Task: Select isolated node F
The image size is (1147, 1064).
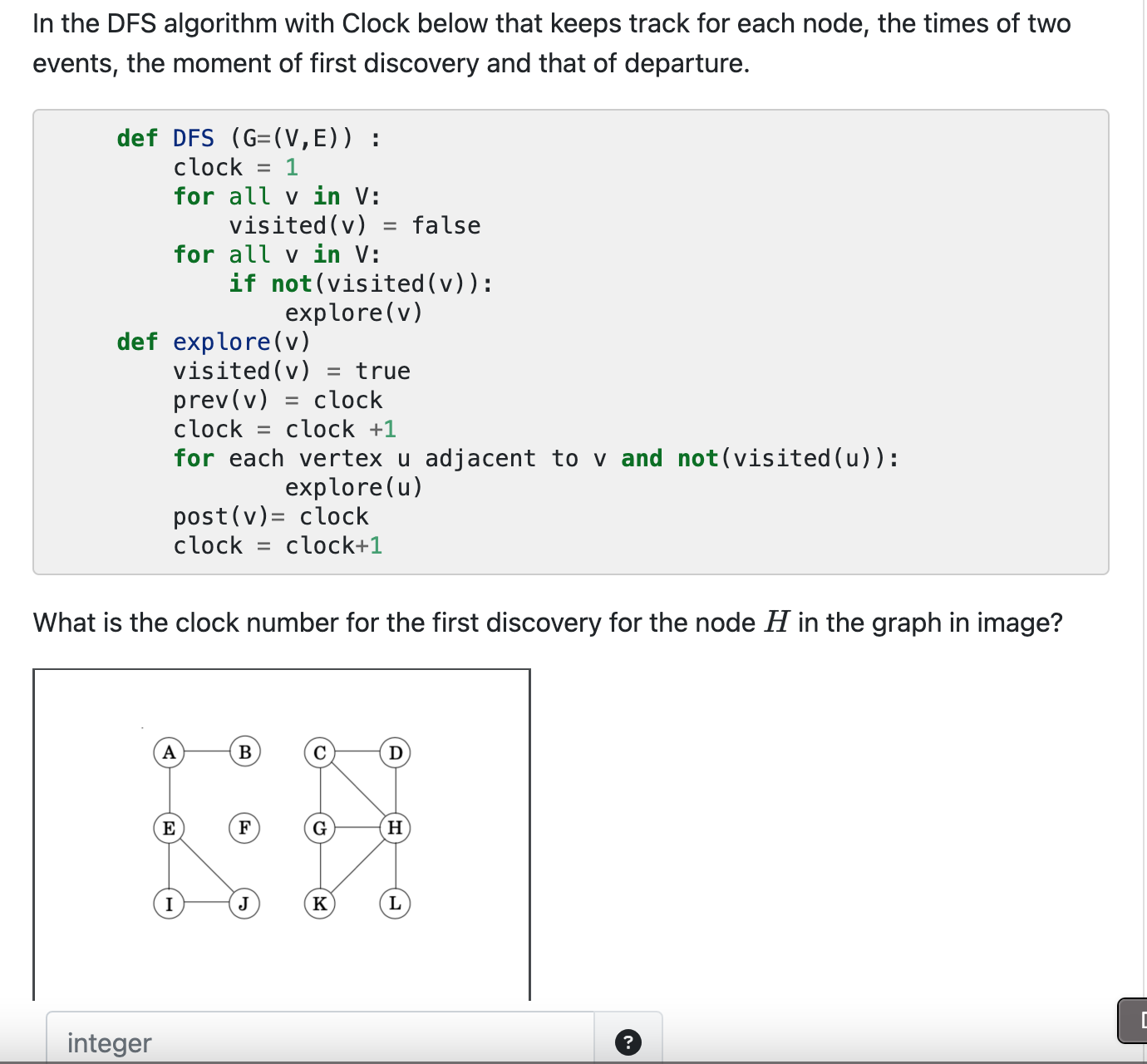Action: coord(244,829)
